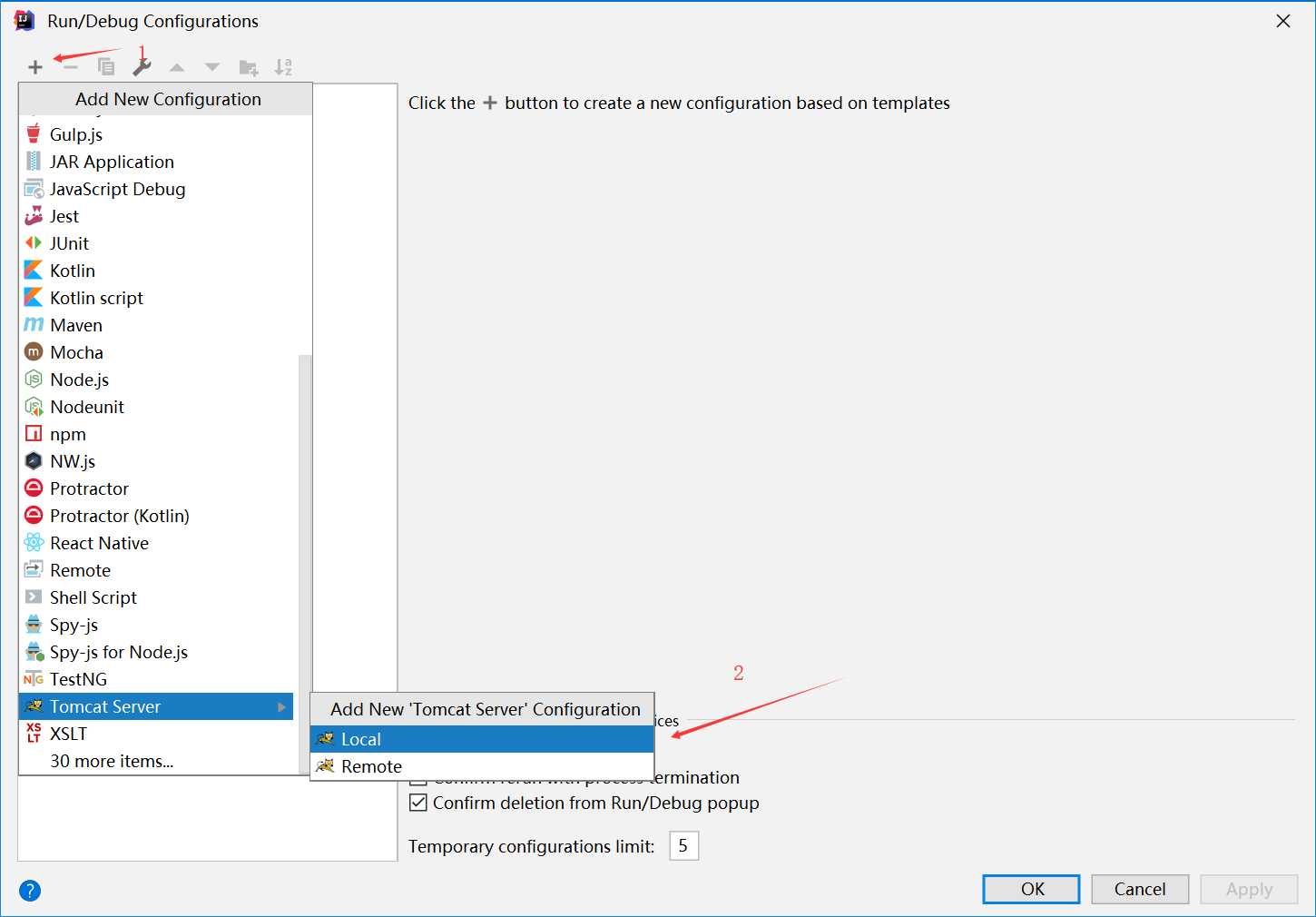Expand the Tomcat Server submenu arrow
The image size is (1316, 917).
pyautogui.click(x=281, y=706)
